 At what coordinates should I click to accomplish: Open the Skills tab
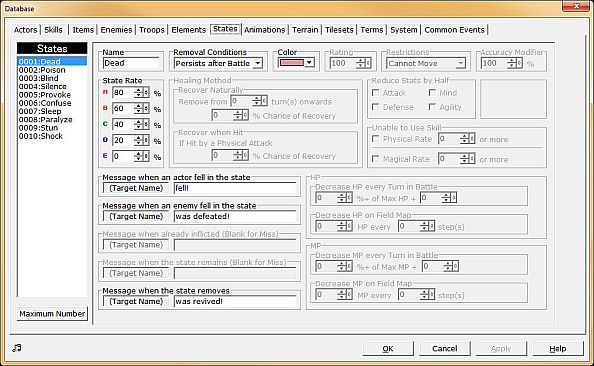[x=53, y=30]
